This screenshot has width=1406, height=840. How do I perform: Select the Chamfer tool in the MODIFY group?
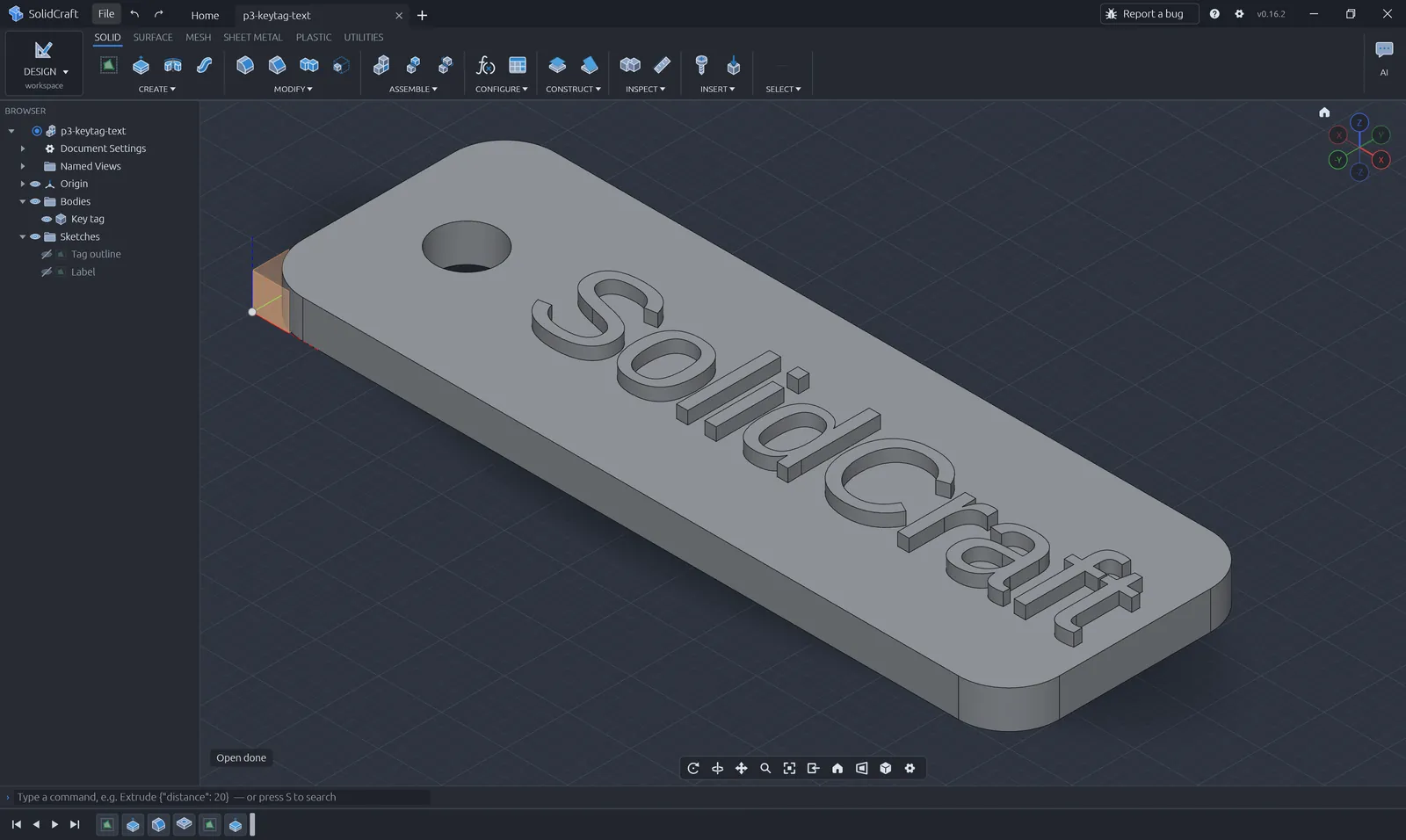click(x=277, y=65)
